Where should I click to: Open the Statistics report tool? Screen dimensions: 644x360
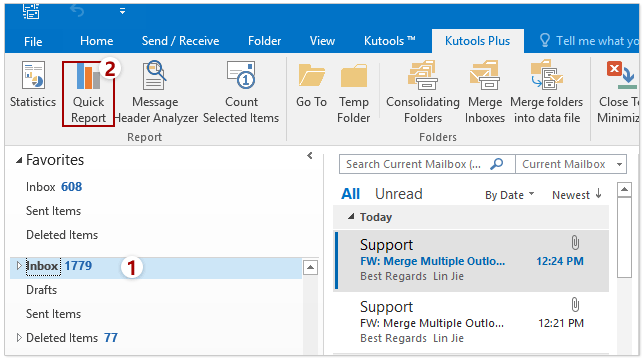click(33, 85)
